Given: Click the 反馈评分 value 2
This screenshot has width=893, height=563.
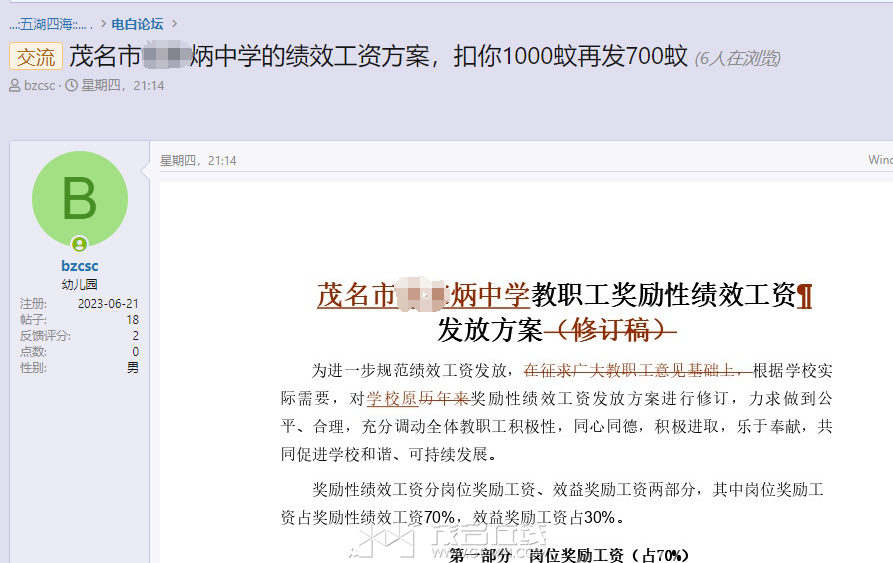Looking at the screenshot, I should [136, 335].
